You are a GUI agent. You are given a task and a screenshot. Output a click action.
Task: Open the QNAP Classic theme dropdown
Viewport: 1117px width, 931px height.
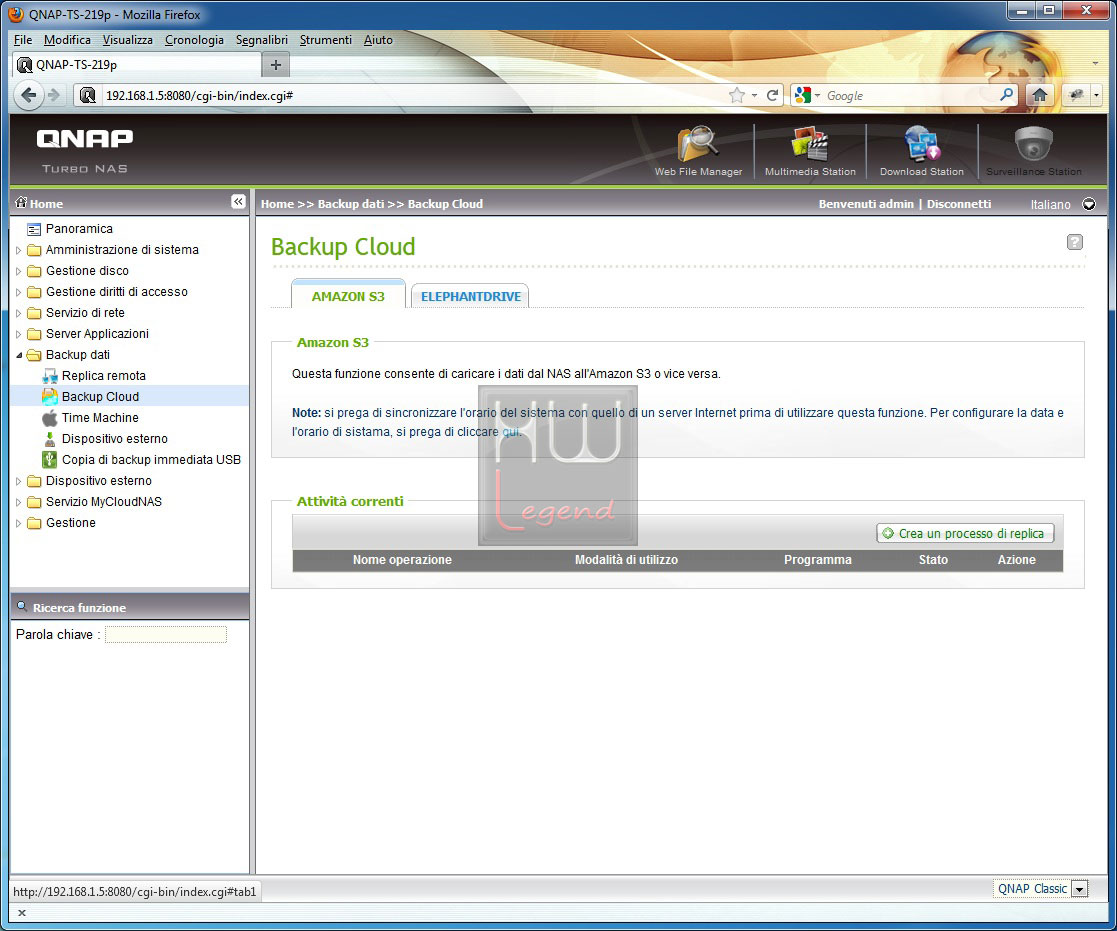pos(1080,889)
